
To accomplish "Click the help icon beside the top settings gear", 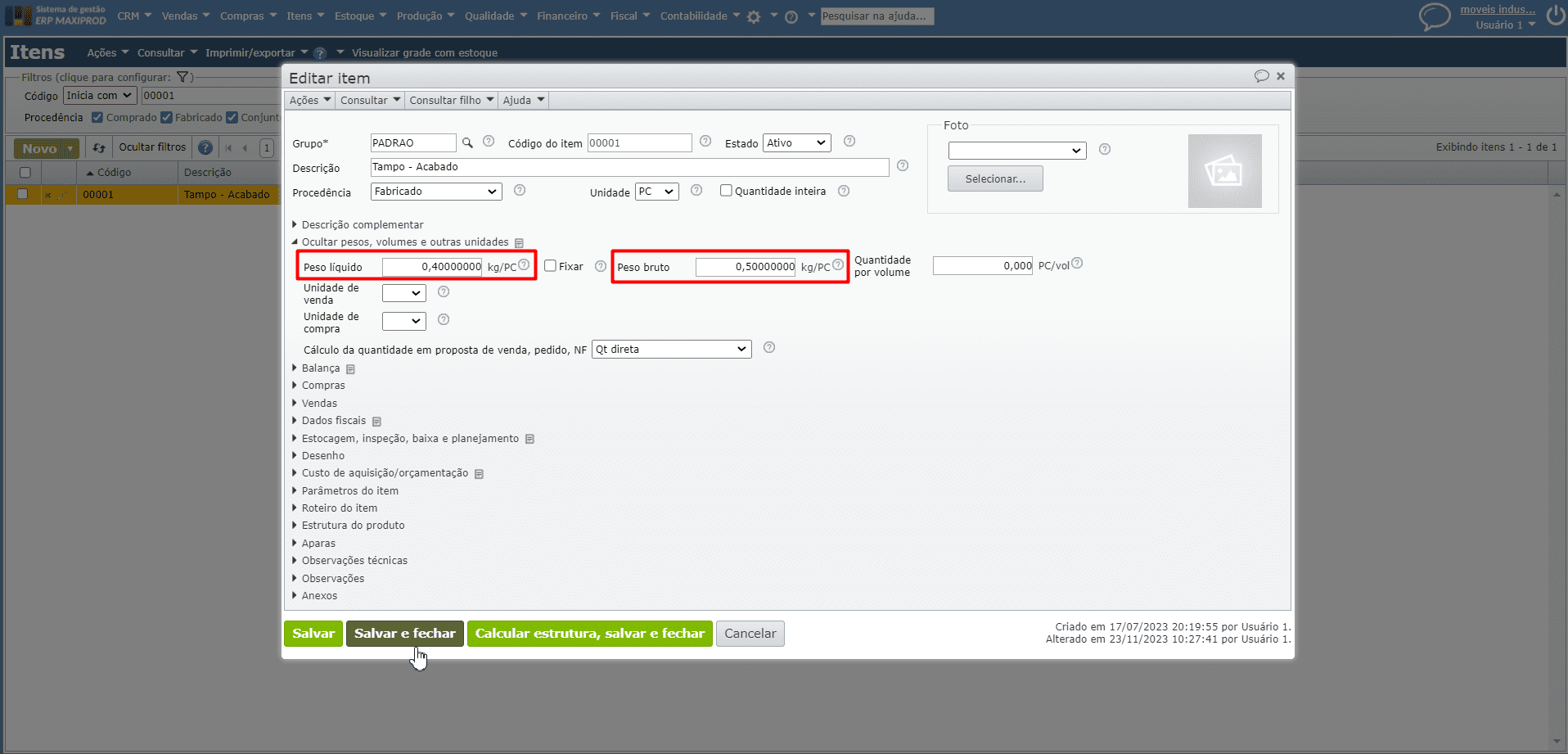I will (791, 16).
